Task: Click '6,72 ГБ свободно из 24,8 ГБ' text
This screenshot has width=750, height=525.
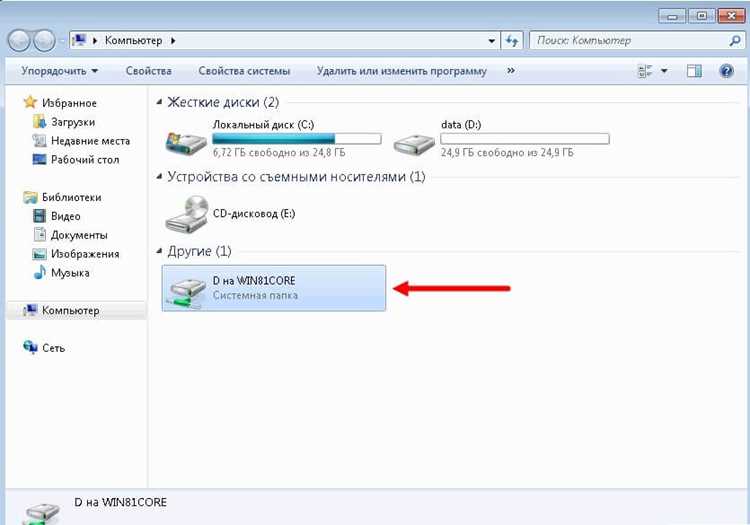Action: tap(279, 153)
